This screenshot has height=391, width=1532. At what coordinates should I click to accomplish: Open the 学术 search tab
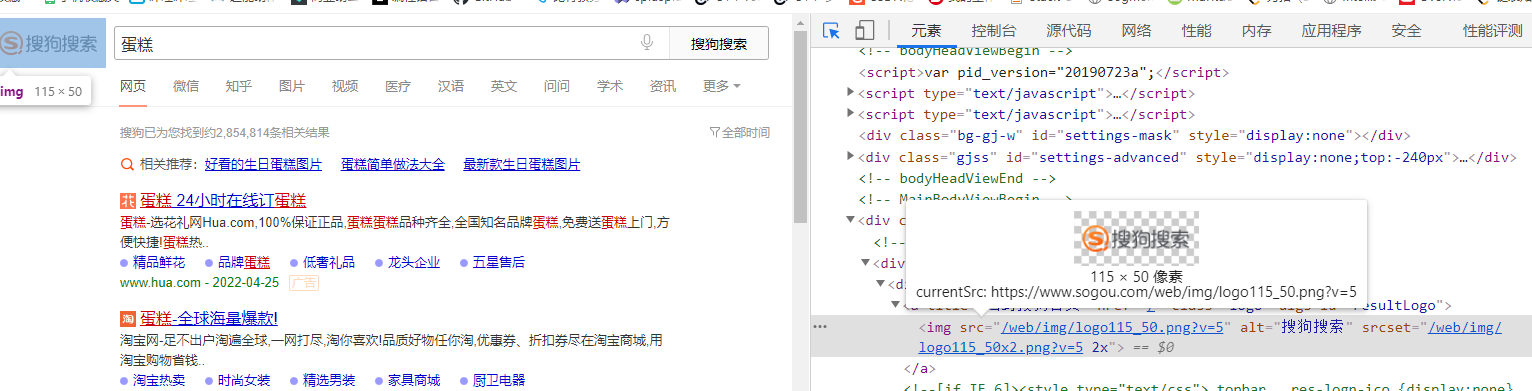tap(610, 86)
